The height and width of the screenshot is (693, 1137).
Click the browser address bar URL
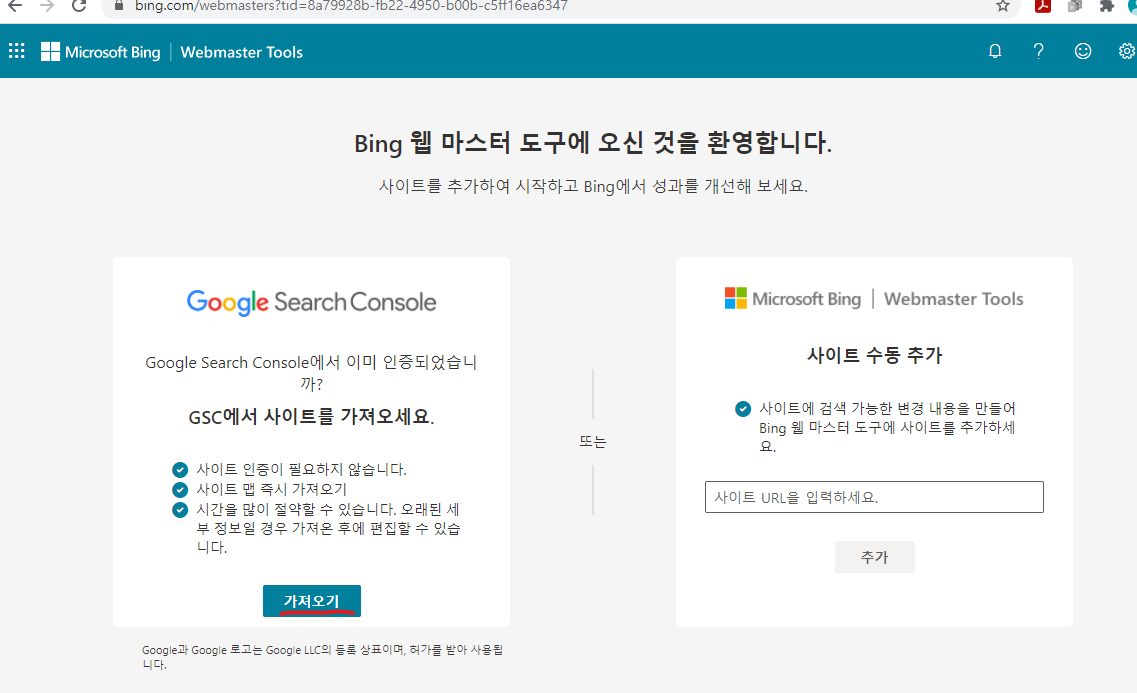351,7
